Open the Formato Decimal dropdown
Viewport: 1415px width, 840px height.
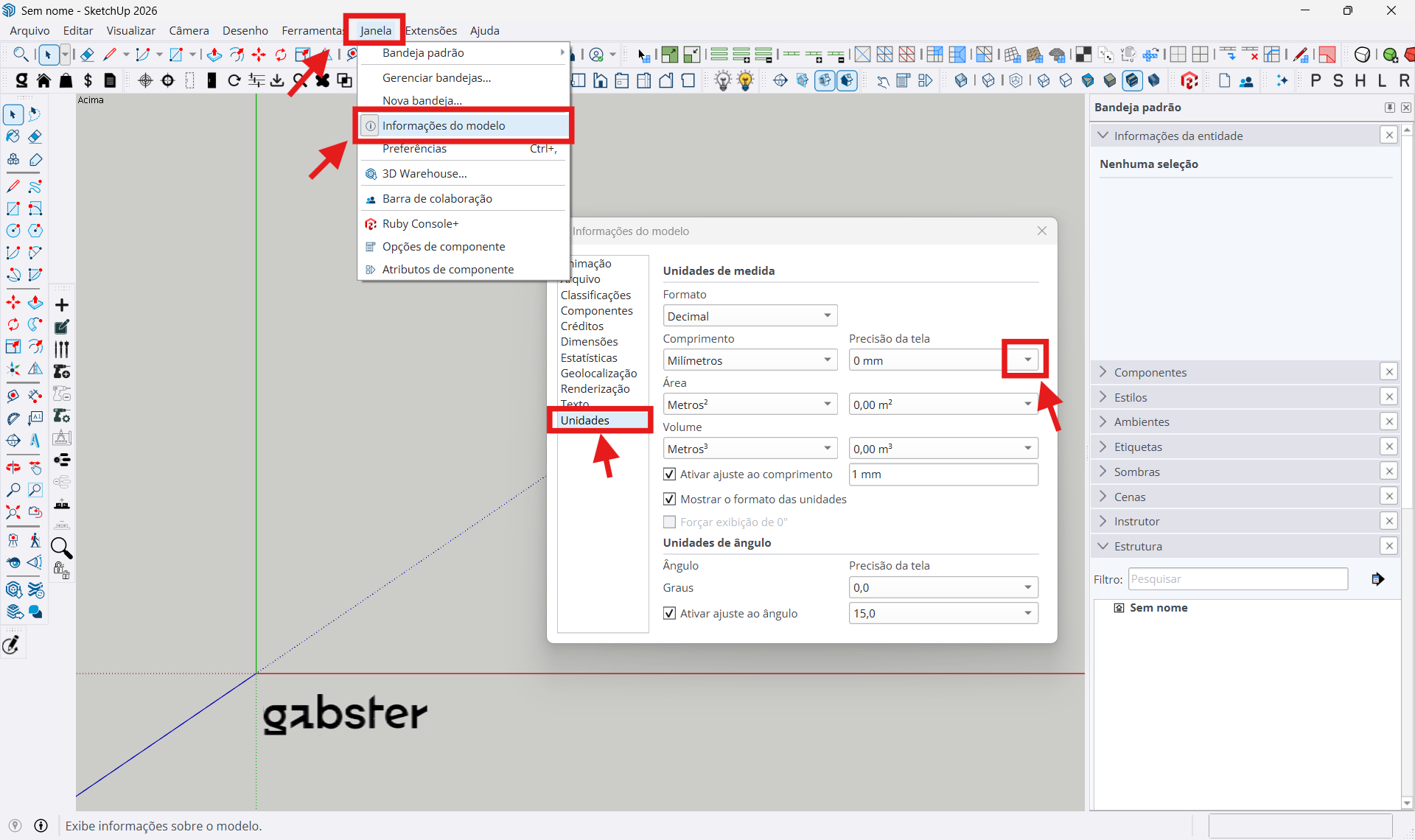tap(750, 316)
